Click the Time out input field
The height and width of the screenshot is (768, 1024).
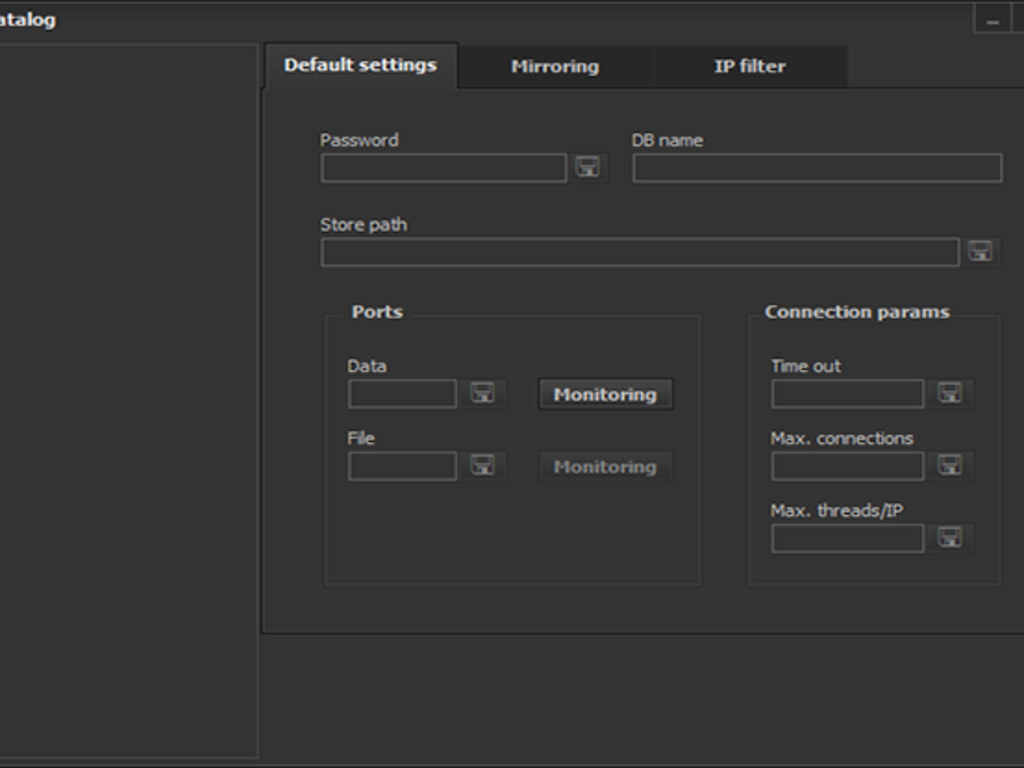click(x=847, y=394)
